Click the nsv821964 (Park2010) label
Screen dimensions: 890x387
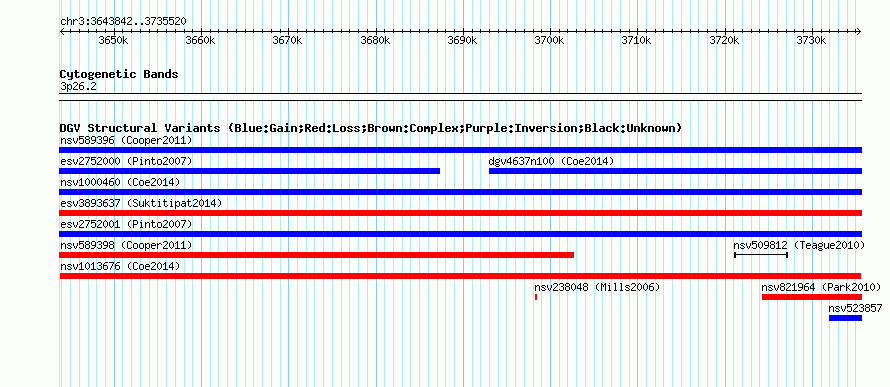point(821,287)
